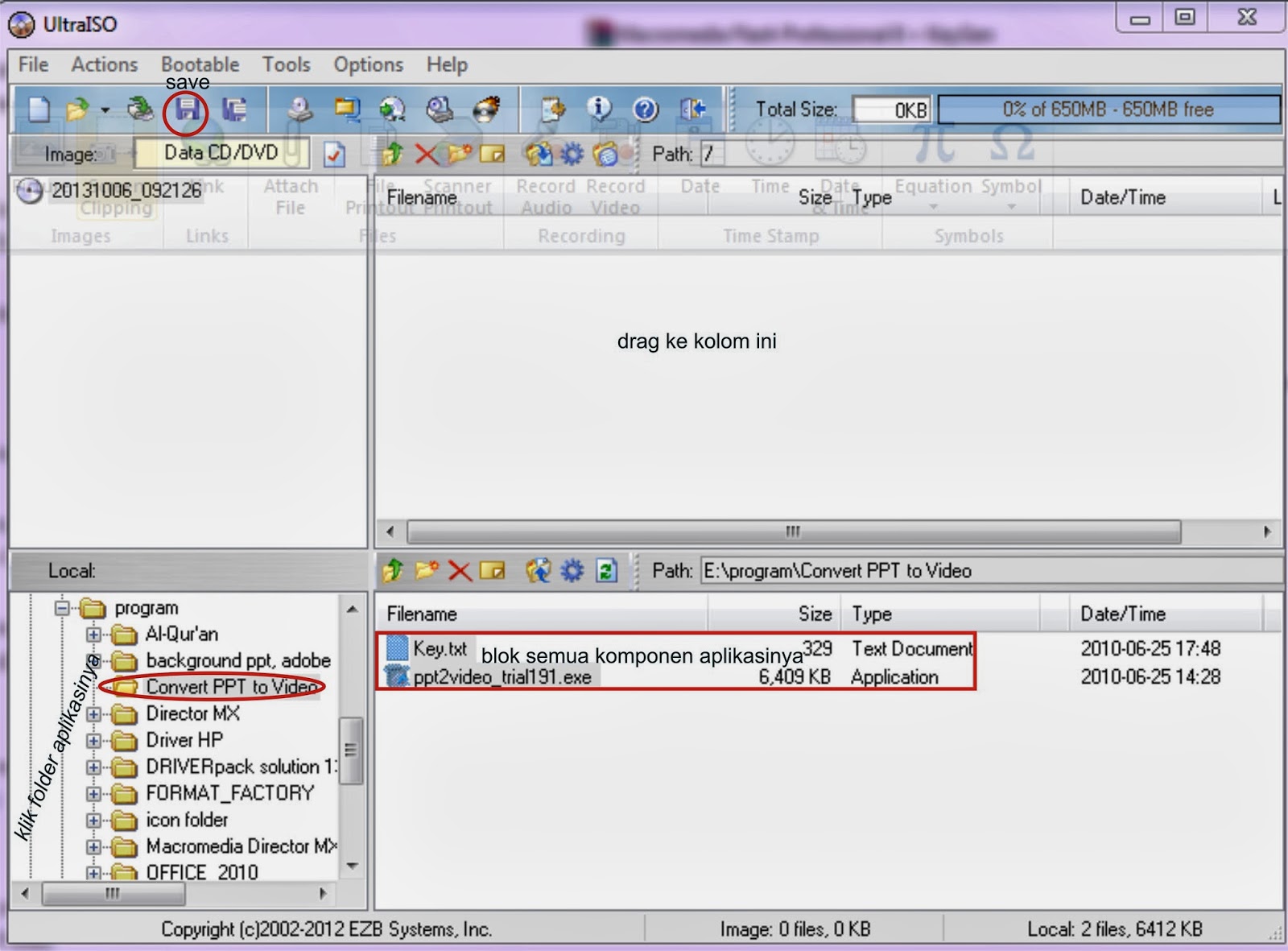Click the image pane Filename column header
The width and height of the screenshot is (1288, 951).
pyautogui.click(x=541, y=197)
